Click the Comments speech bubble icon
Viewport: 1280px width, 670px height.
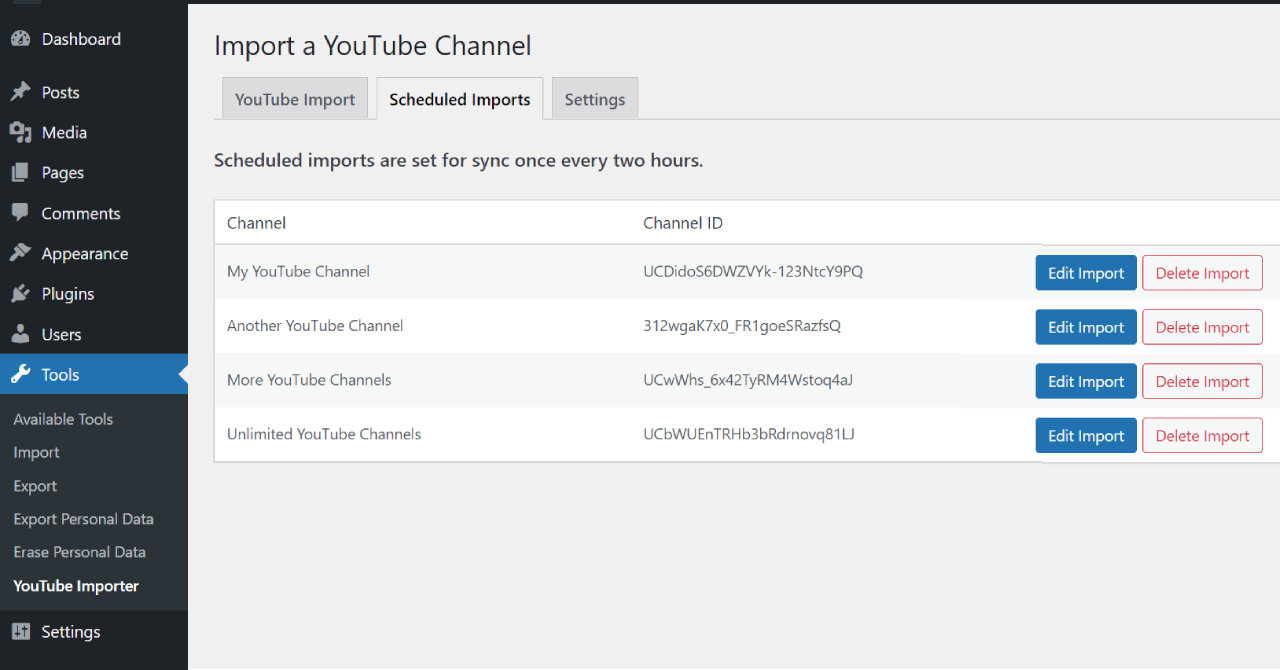20,213
